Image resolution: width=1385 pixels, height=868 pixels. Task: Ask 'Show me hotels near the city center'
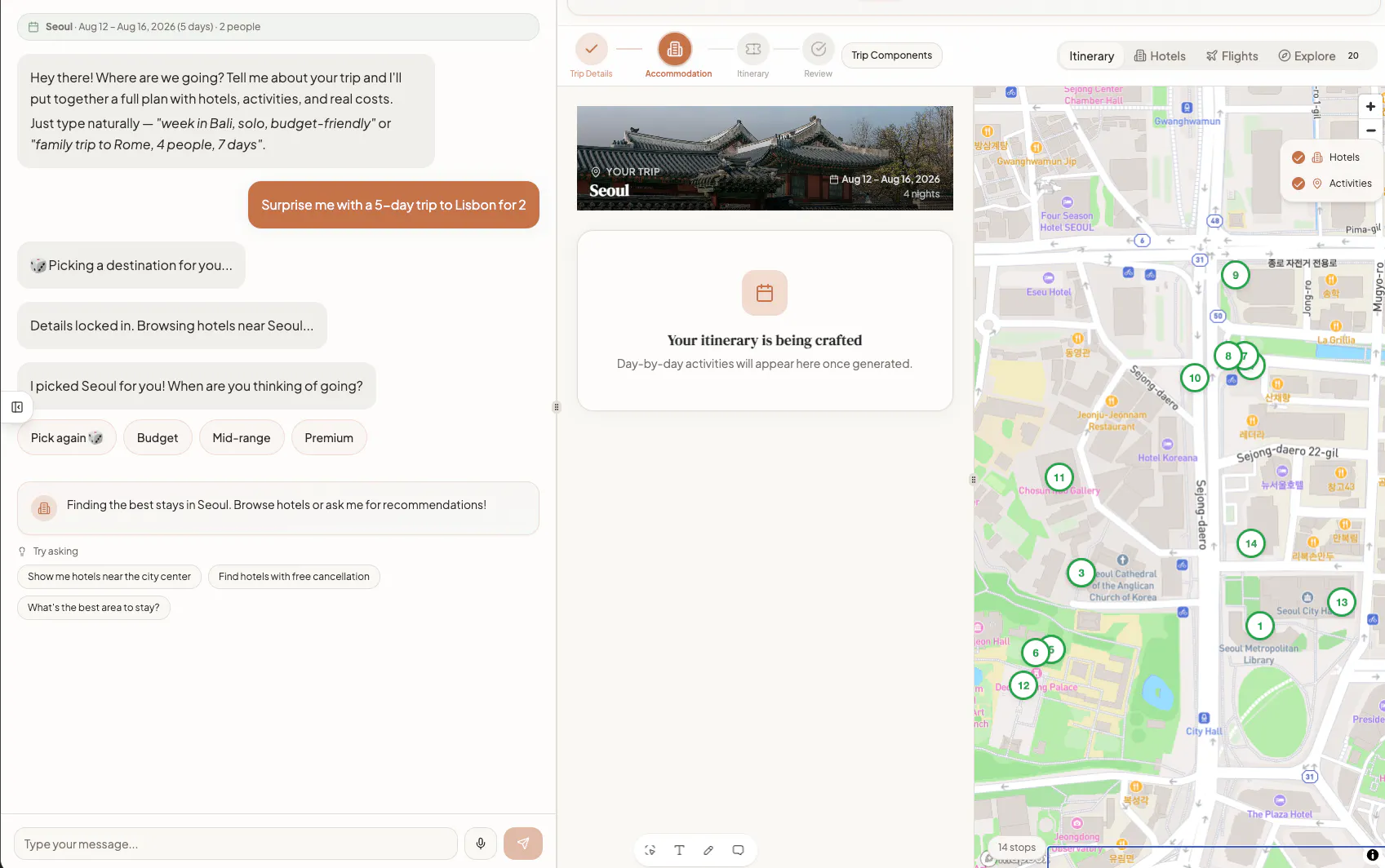point(109,576)
